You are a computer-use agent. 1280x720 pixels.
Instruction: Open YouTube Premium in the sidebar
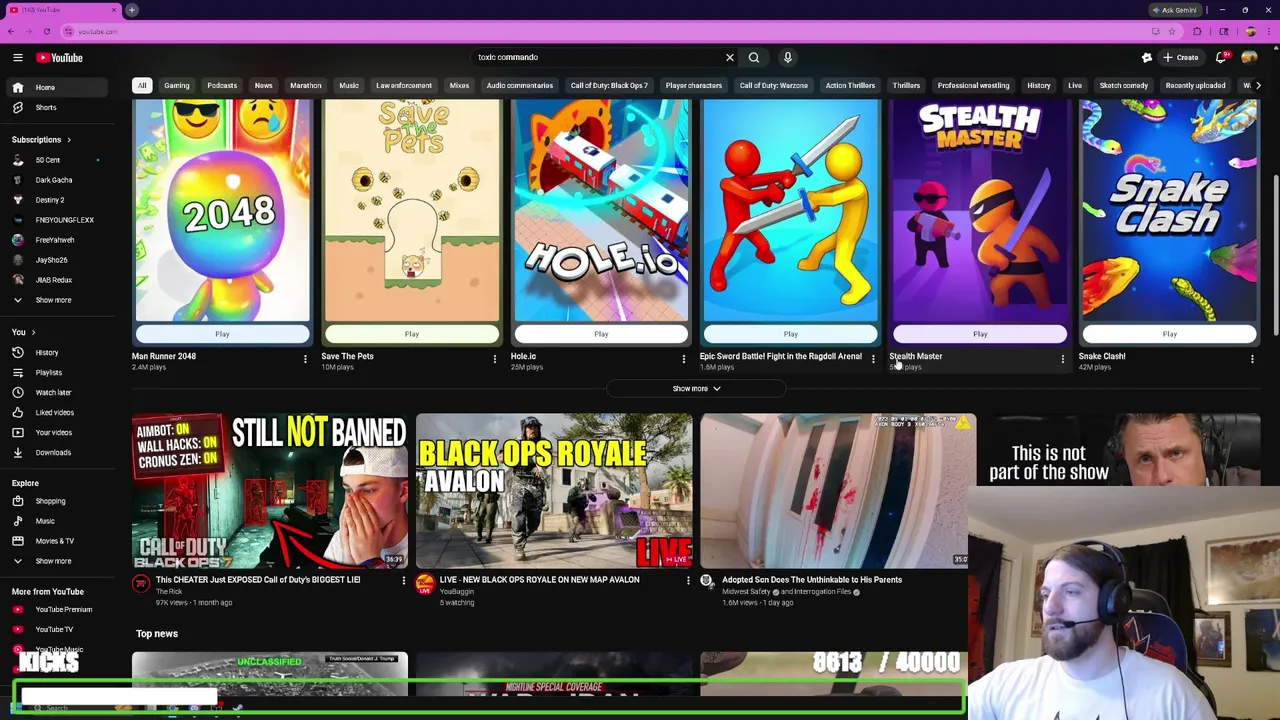(57, 609)
